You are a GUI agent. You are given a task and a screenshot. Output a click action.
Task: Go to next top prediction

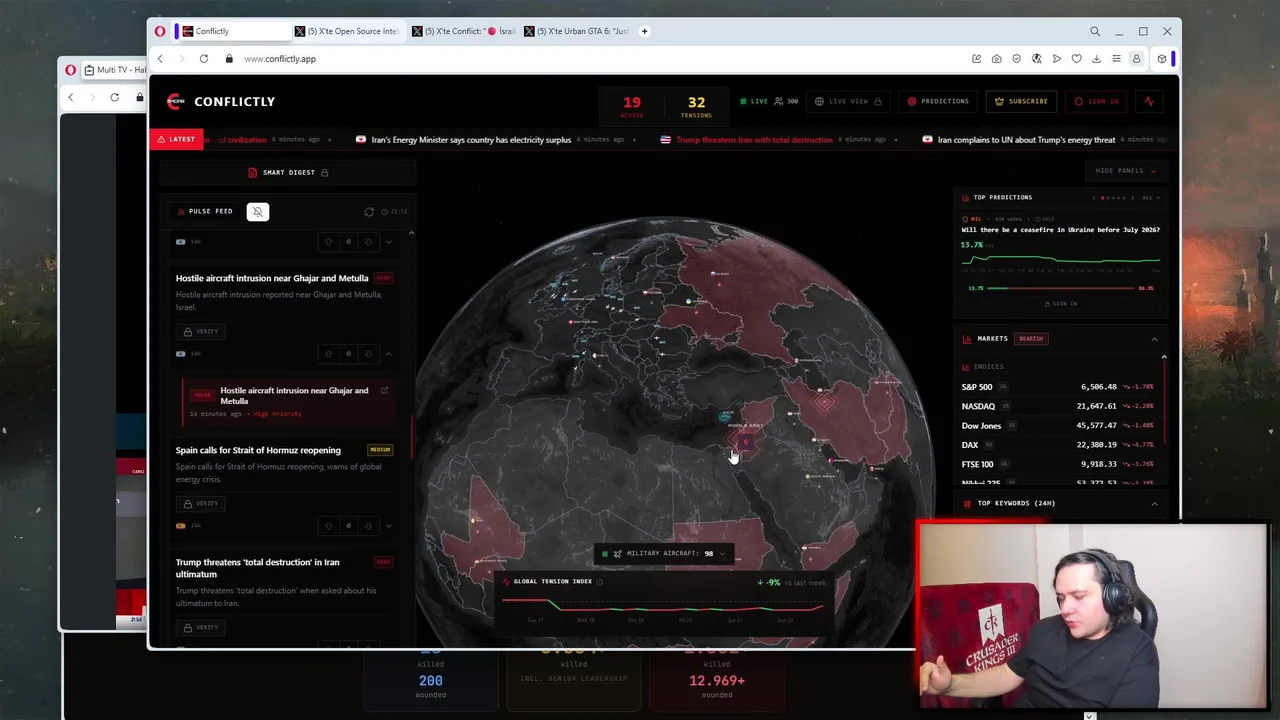point(1133,198)
